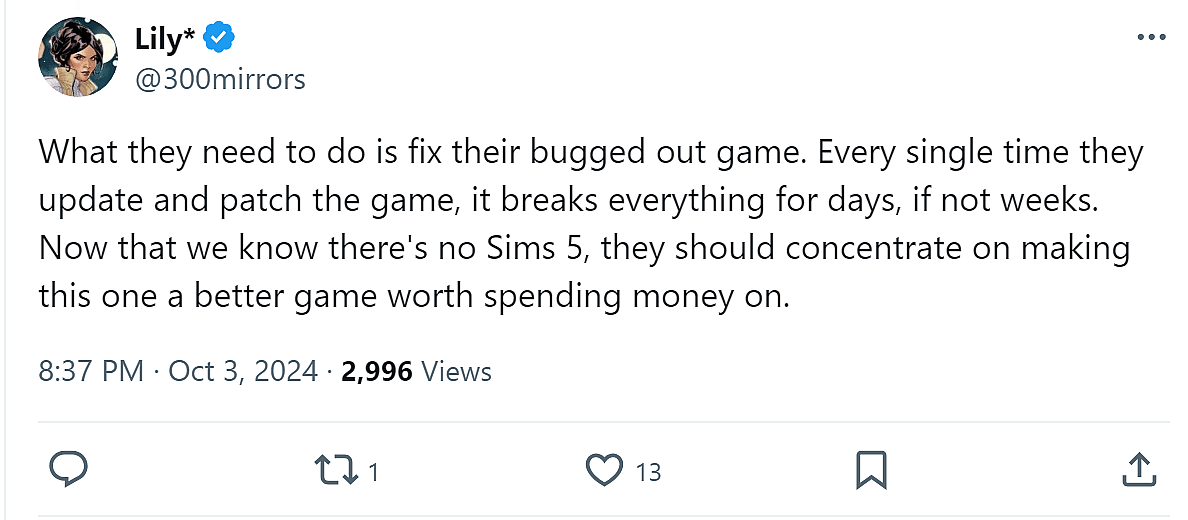Click the Oct 3, 2024 date

coord(243,372)
